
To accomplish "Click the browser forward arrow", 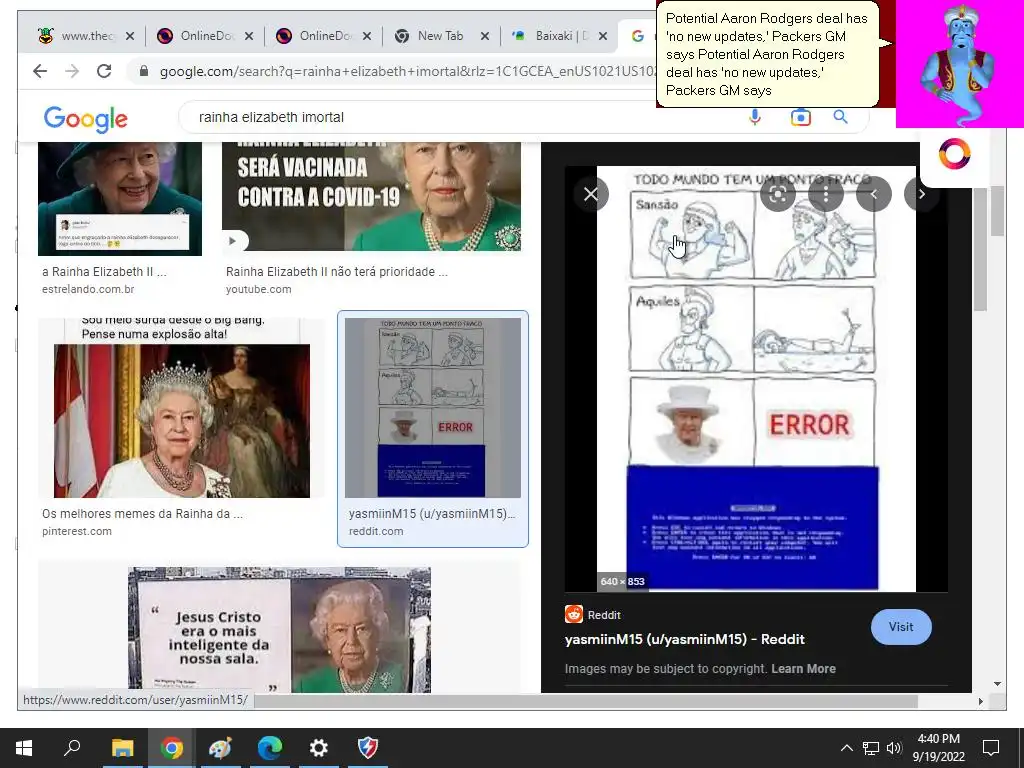I will (x=72, y=71).
